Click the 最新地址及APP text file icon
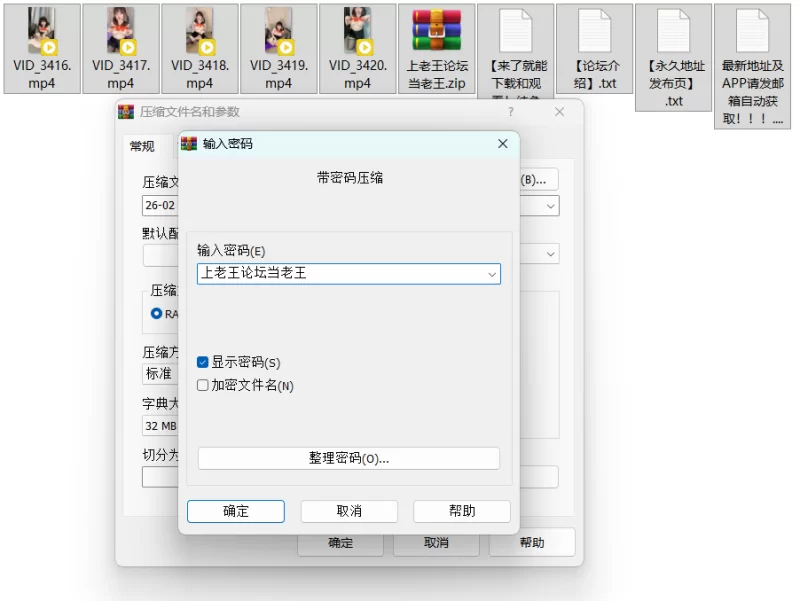The width and height of the screenshot is (800, 601). (753, 30)
